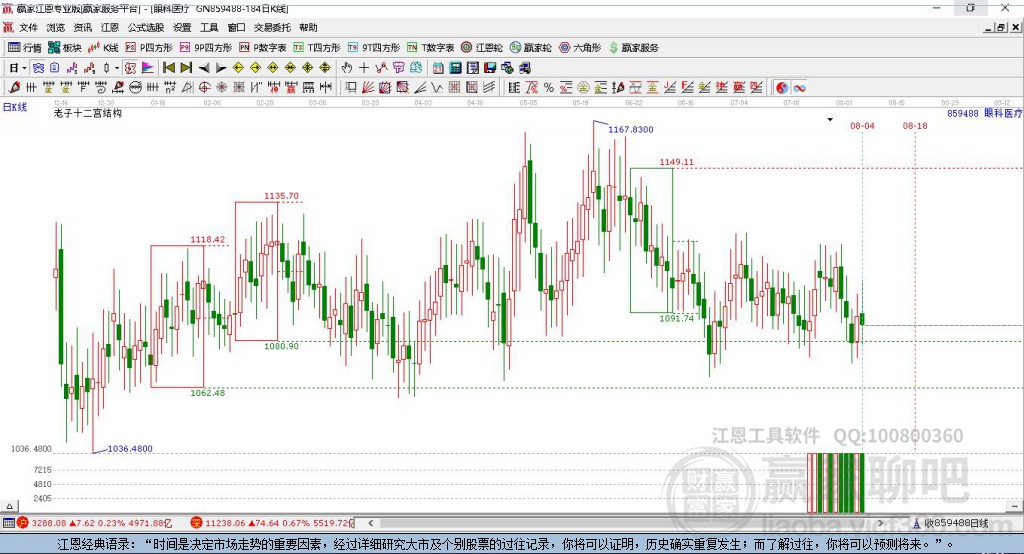Open the T数字表 tool
Screen dimensions: 1024x554
tap(430, 48)
